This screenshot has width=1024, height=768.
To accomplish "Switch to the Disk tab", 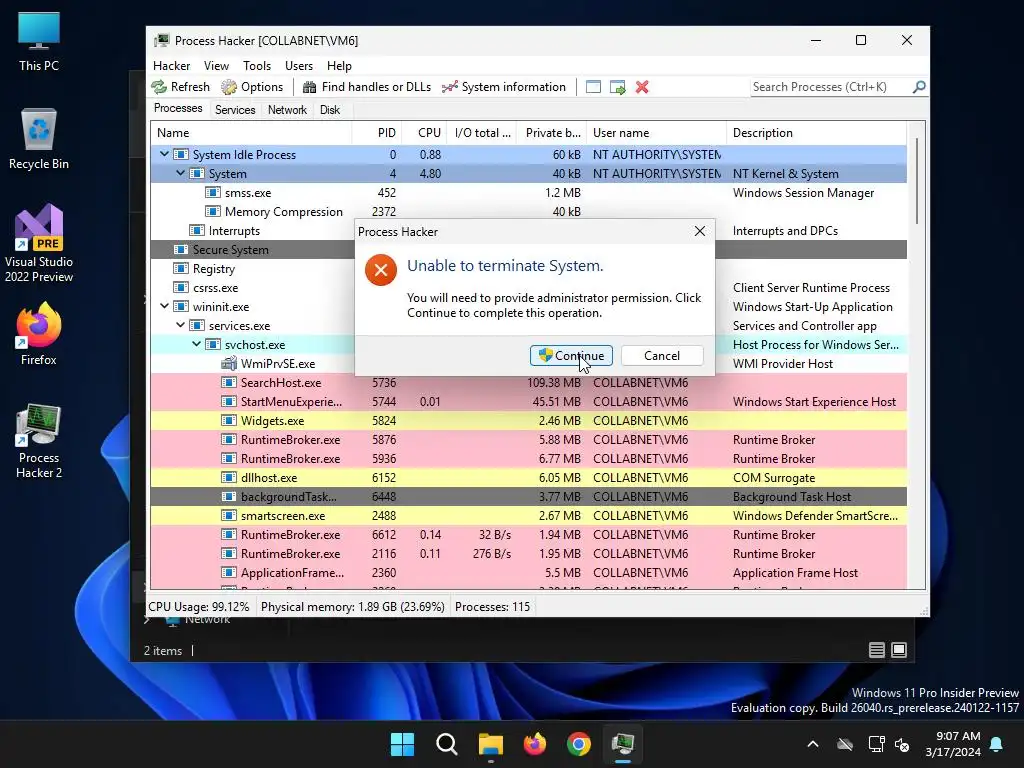I will (330, 110).
